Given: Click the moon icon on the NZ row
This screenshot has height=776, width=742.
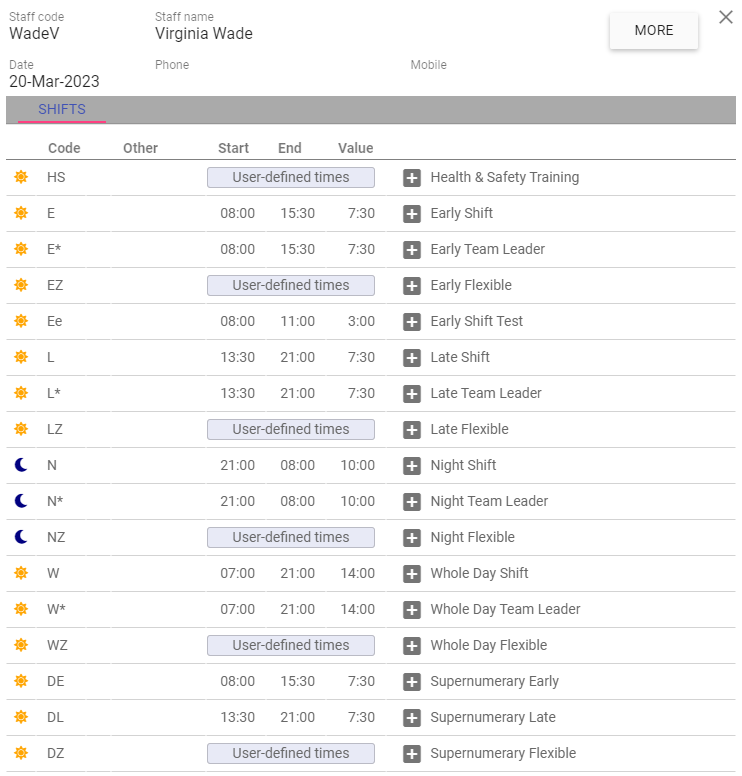Looking at the screenshot, I should (21, 537).
